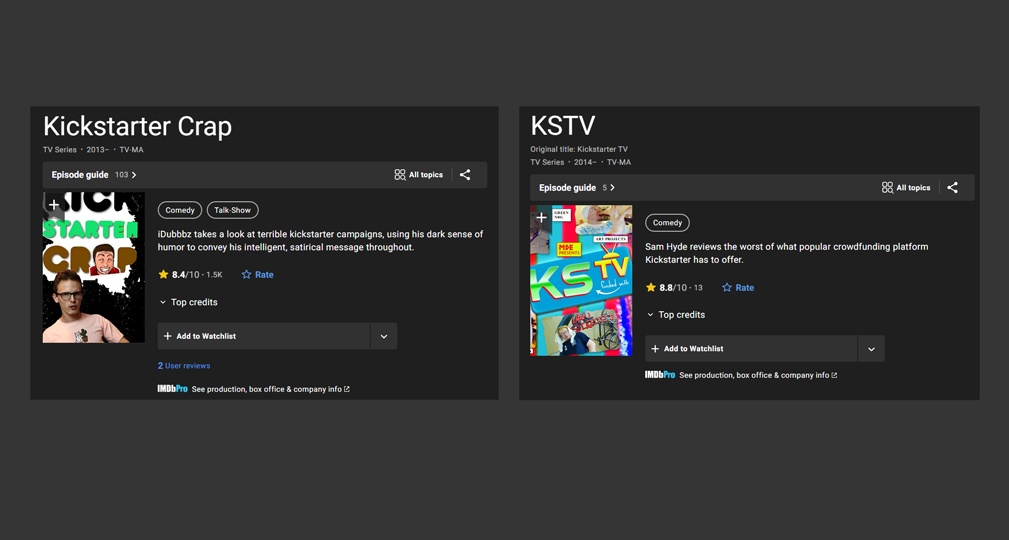Open All topics for KSTV
Image resolution: width=1009 pixels, height=540 pixels.
click(x=906, y=188)
